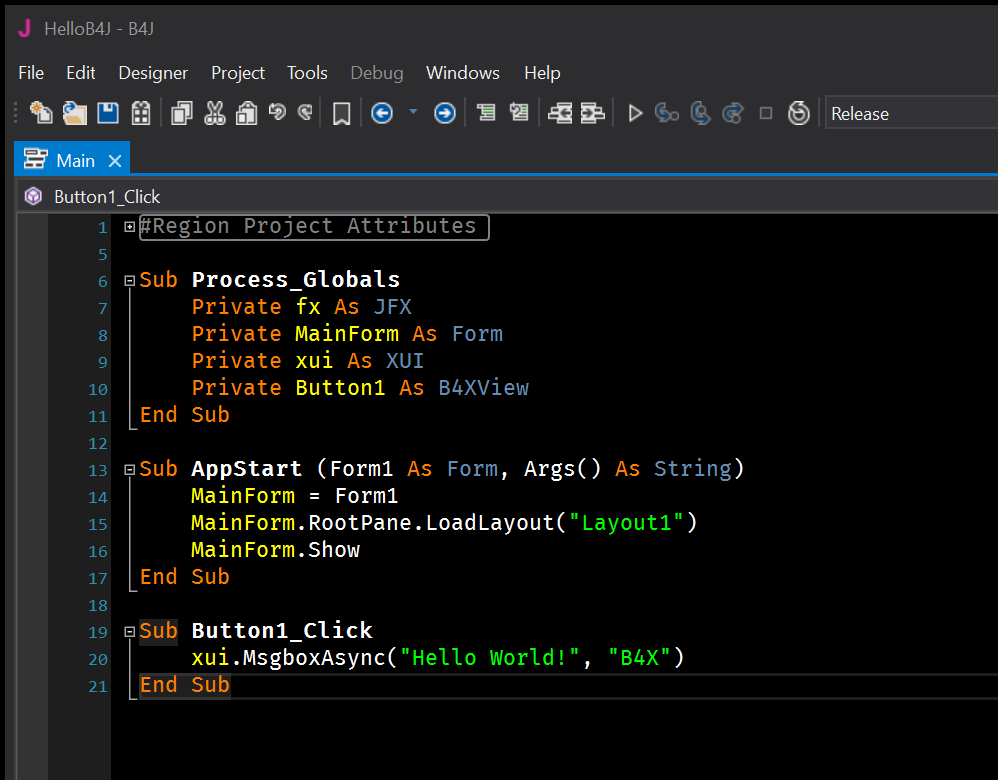Collapse the Process_Globals sub
The image size is (998, 780).
coord(130,280)
